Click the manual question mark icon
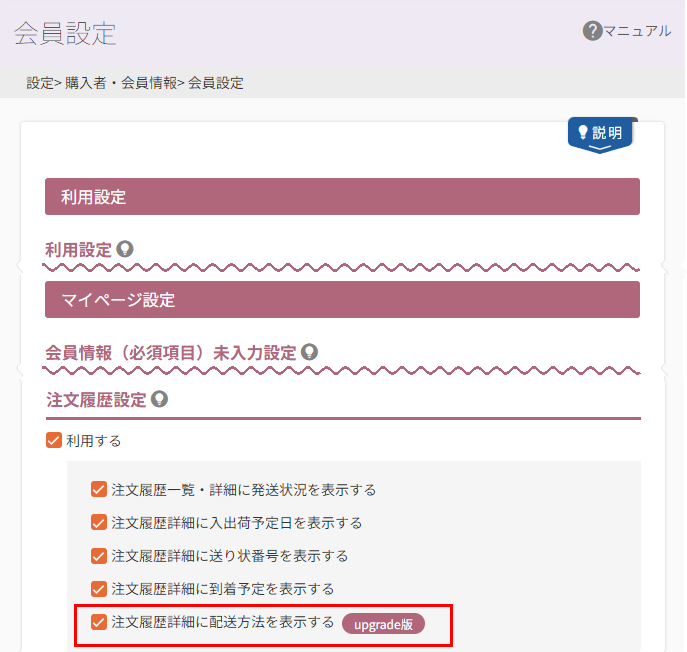Viewport: 687px width, 652px height. [x=592, y=31]
